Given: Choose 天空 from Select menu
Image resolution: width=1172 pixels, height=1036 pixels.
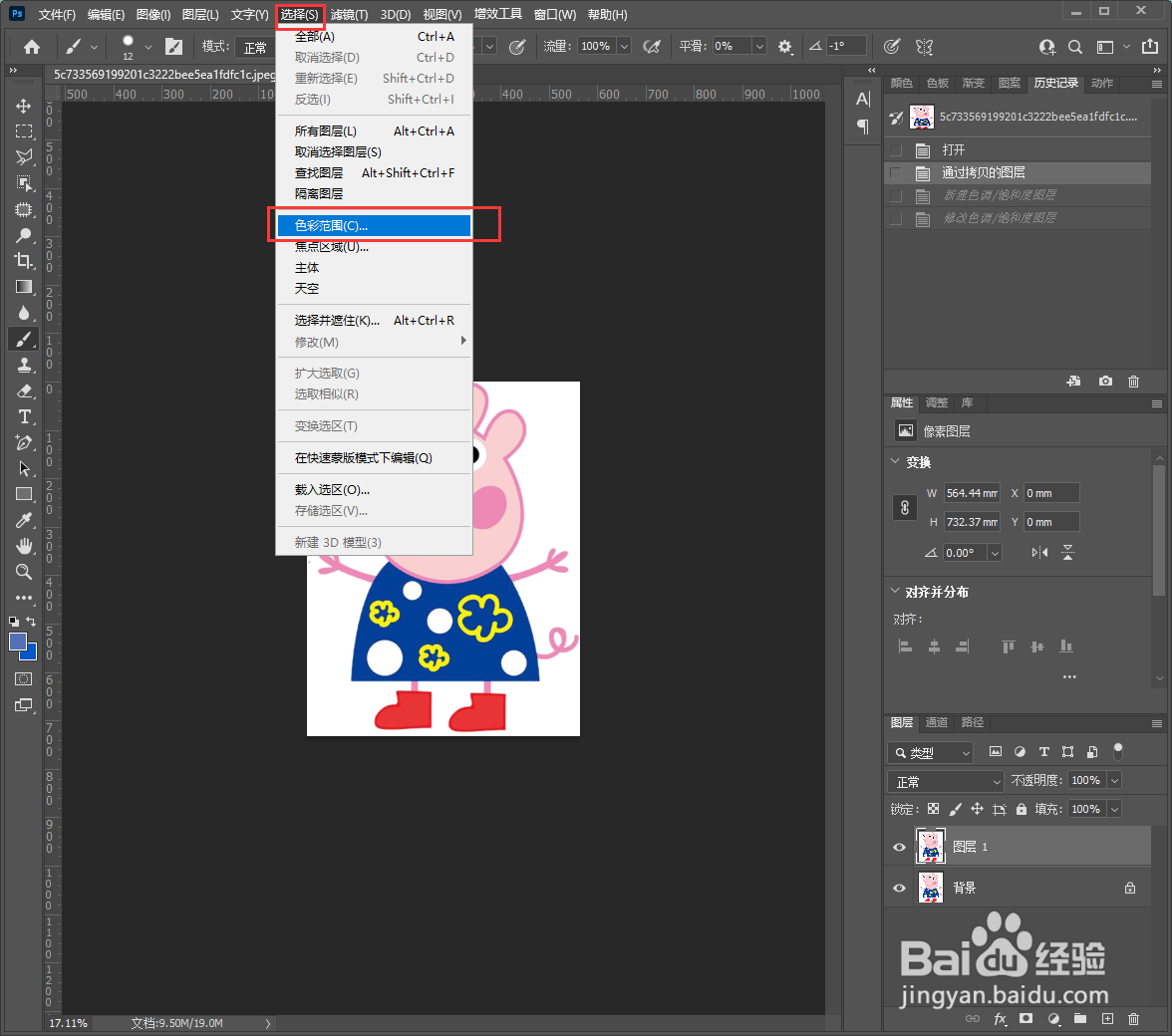Looking at the screenshot, I should tap(374, 288).
